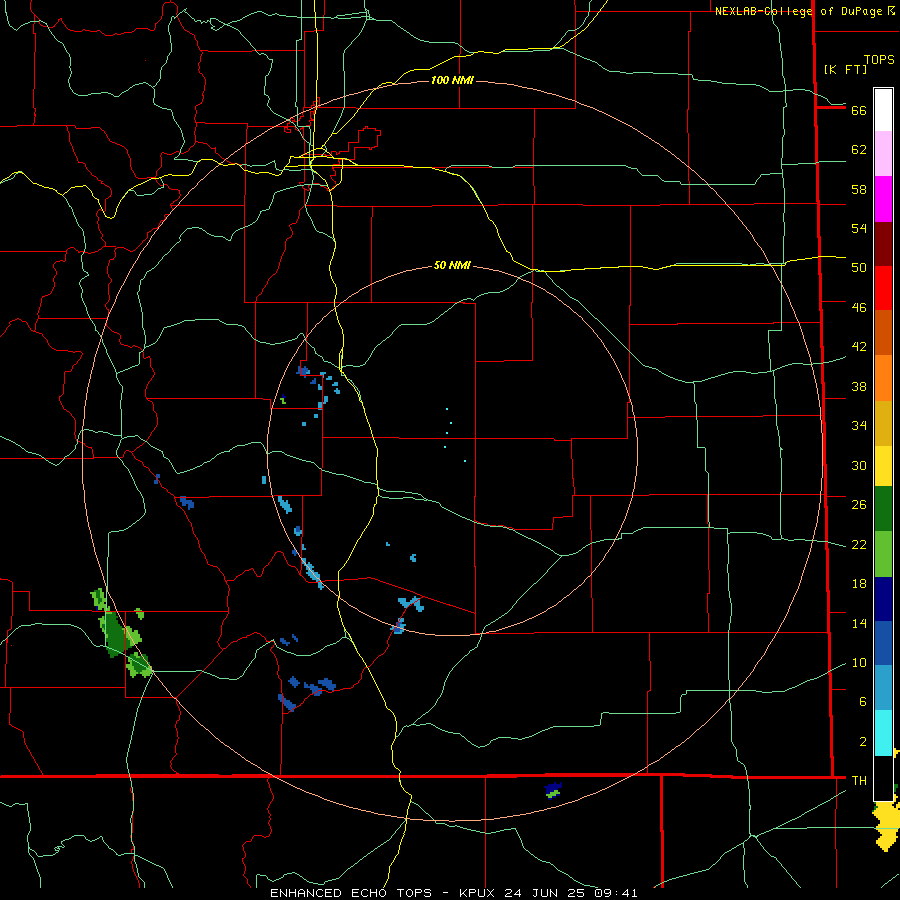The image size is (900, 900).
Task: Select the 26 legend value
Action: click(859, 505)
